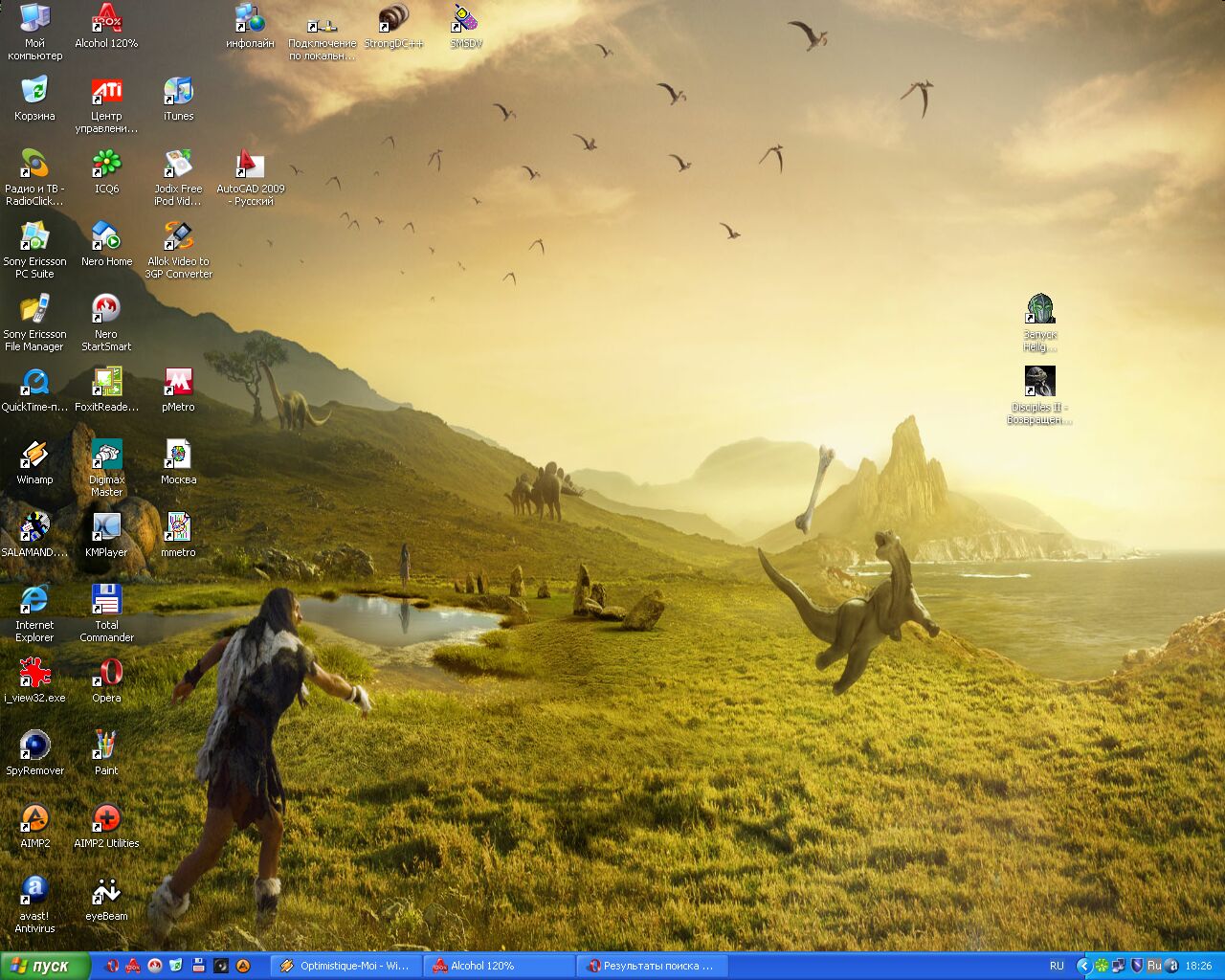
Task: Open the пуск Start menu
Action: point(45,966)
